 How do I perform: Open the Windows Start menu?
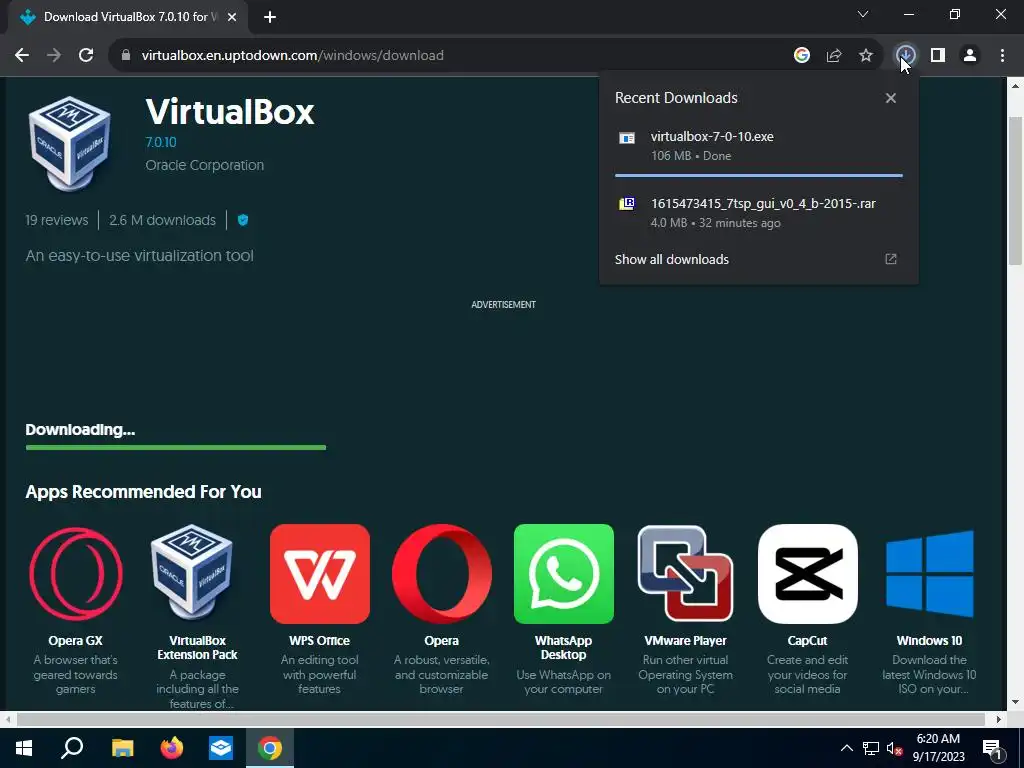24,748
